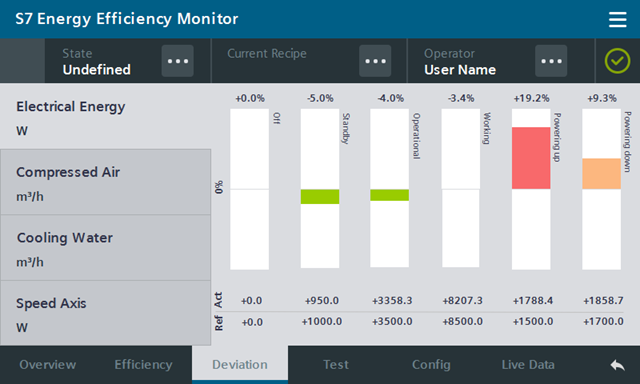
Task: Click the Ref row label
Action: coord(218,322)
